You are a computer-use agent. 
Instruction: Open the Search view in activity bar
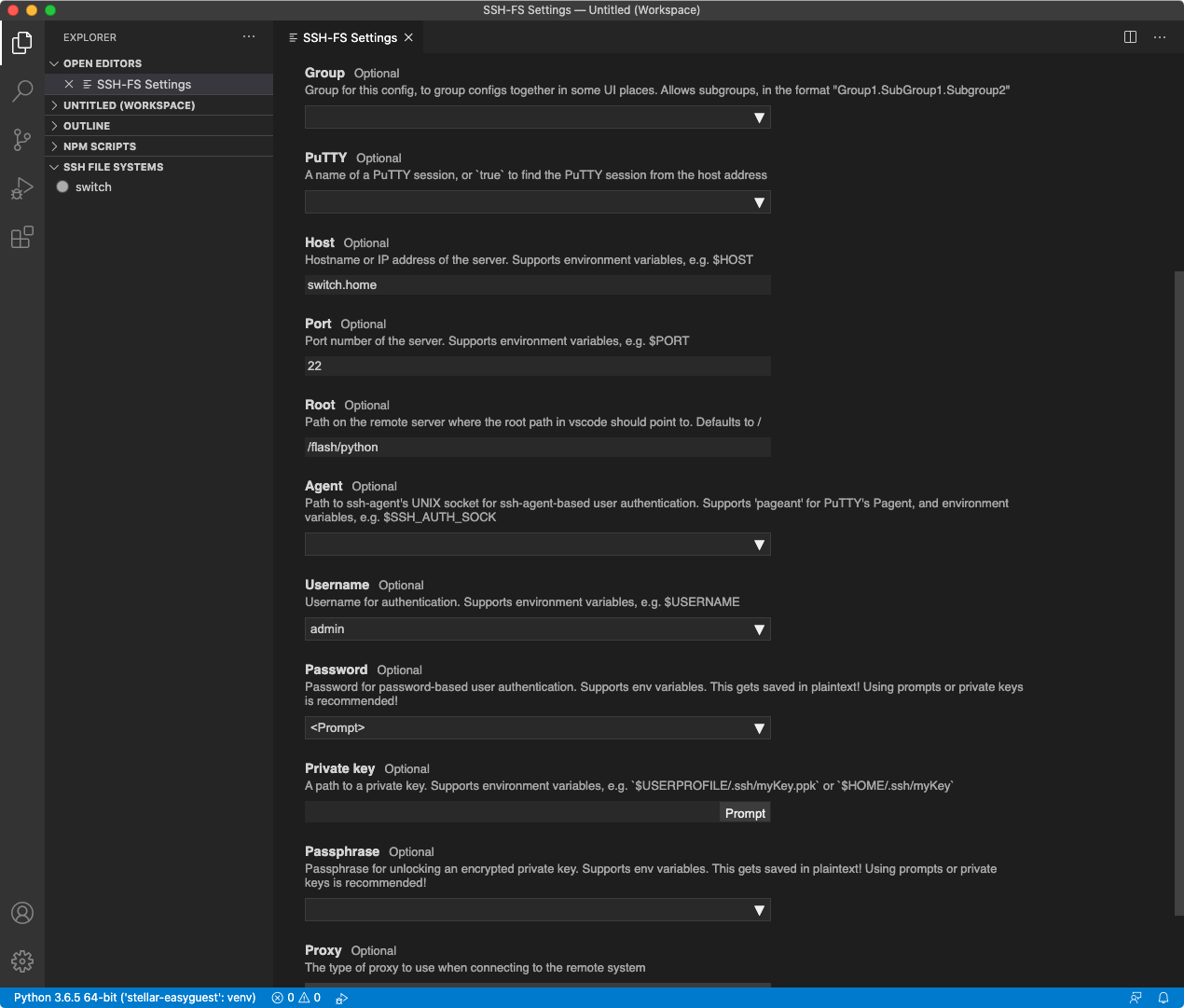tap(22, 90)
